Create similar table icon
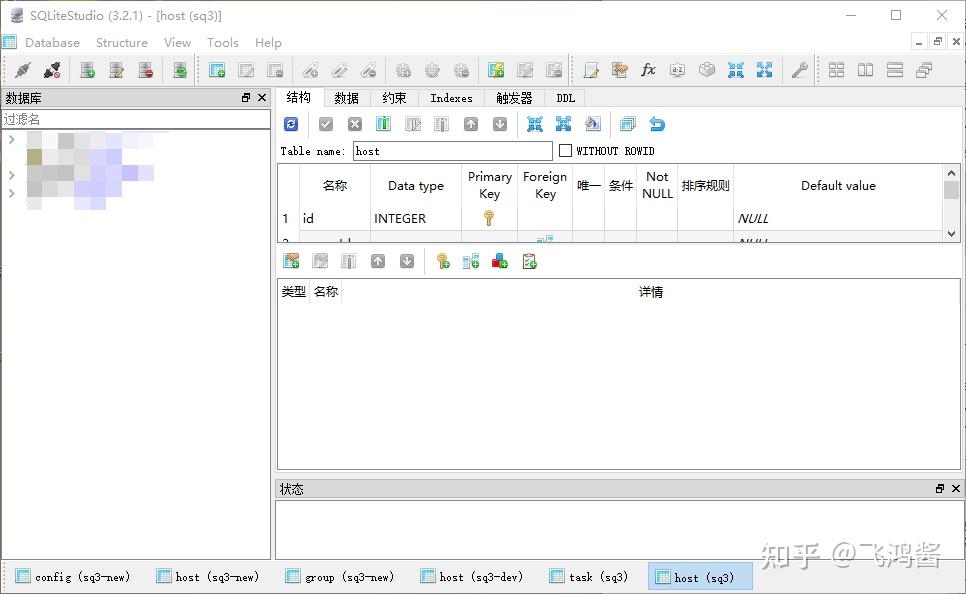The image size is (966, 594). (x=627, y=124)
